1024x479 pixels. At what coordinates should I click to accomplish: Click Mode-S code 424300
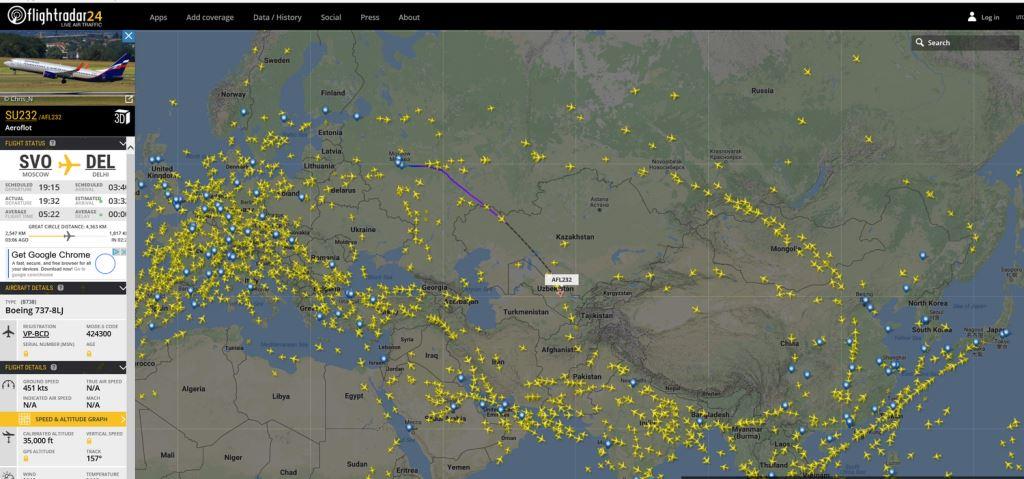[x=99, y=334]
